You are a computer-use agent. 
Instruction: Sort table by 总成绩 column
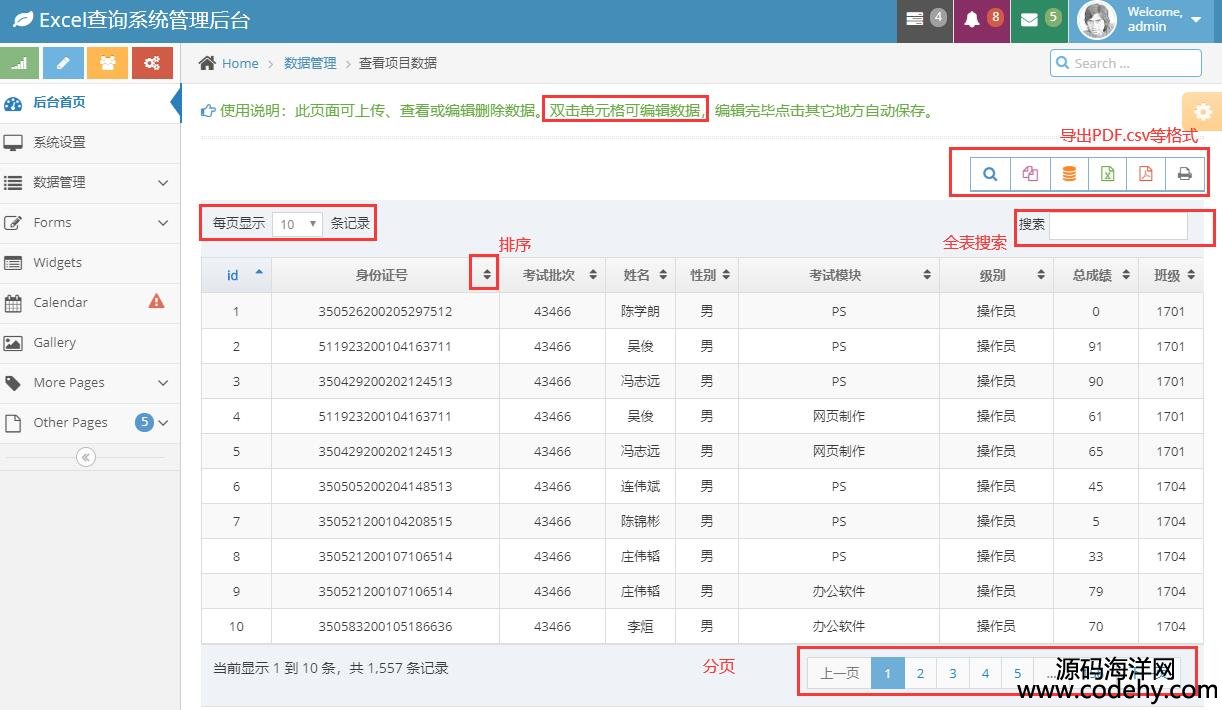point(1096,275)
